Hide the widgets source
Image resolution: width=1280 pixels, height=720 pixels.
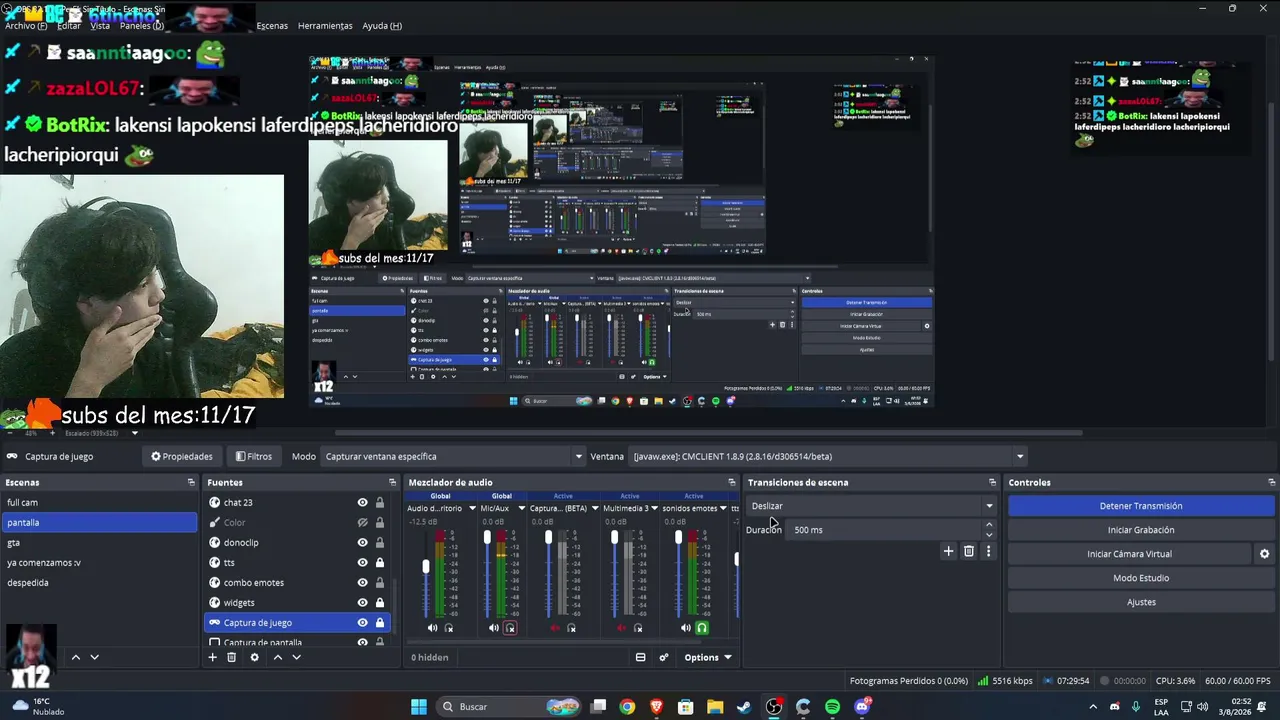362,602
